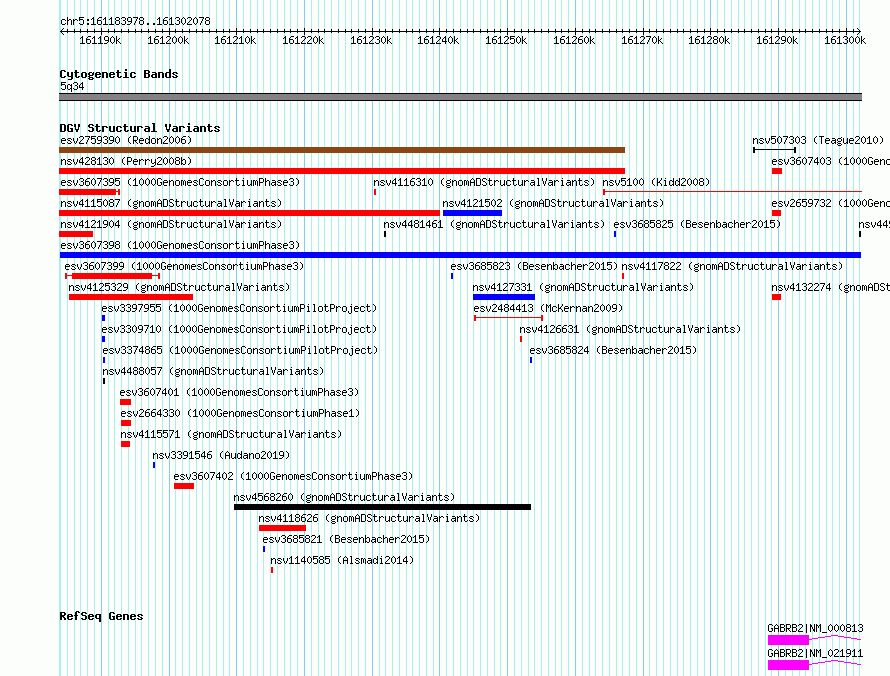The width and height of the screenshot is (890, 676).
Task: Click esv3685824 (Besenbacher2015) label
Action: click(x=614, y=350)
